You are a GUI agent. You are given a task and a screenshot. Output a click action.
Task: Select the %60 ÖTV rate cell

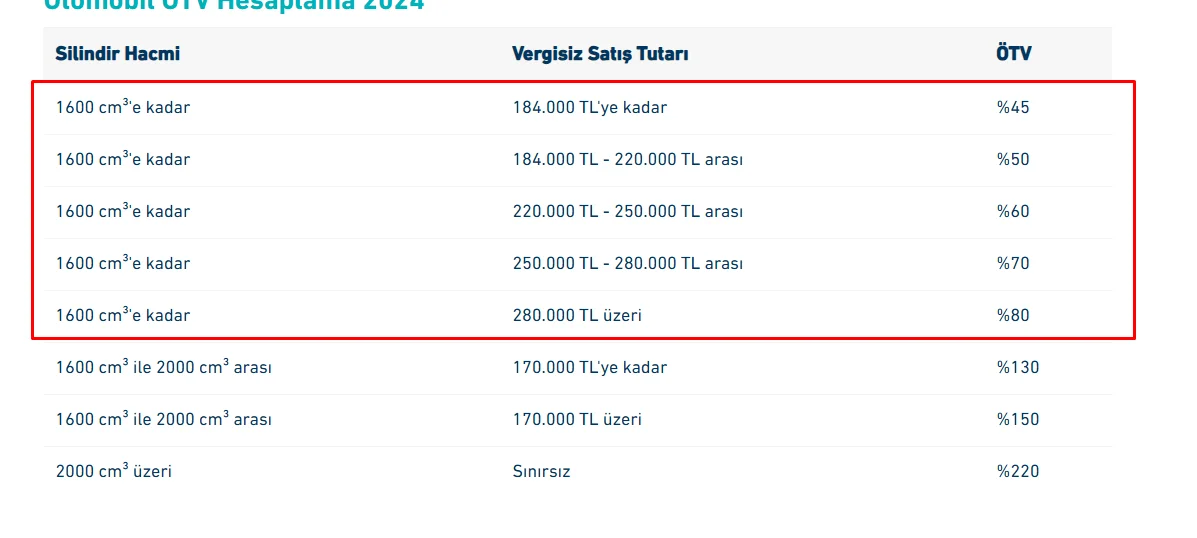click(x=1013, y=211)
